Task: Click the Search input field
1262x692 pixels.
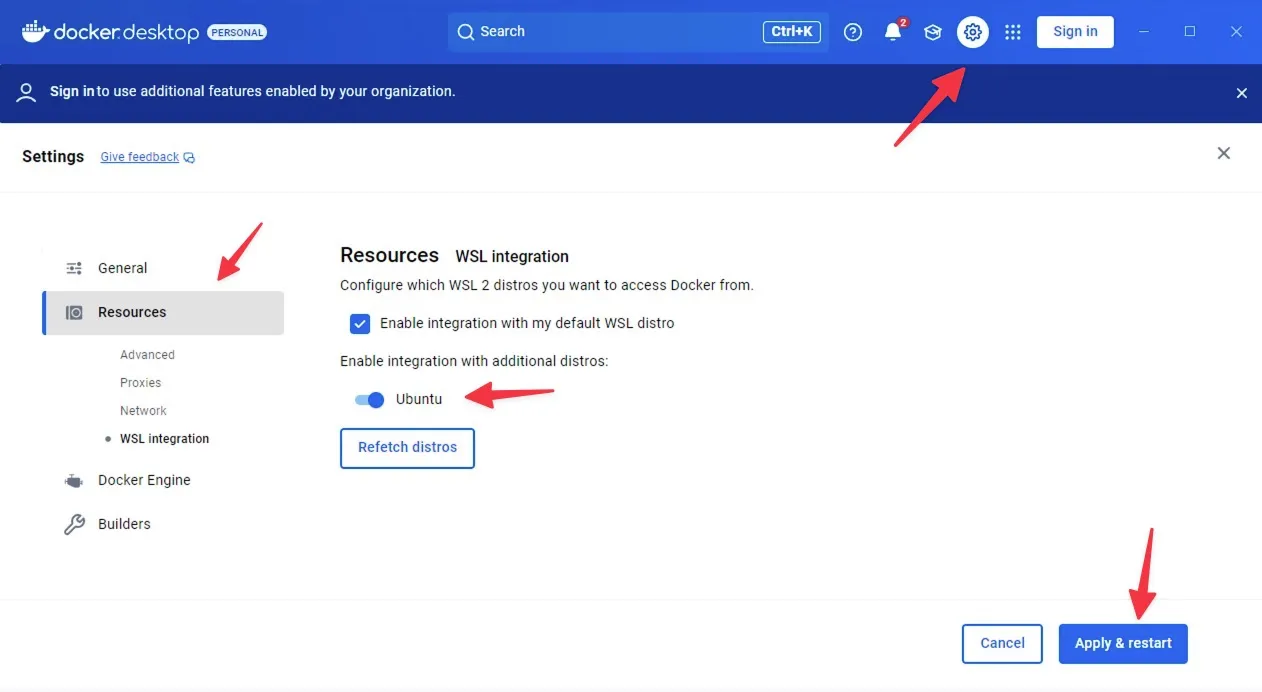Action: pyautogui.click(x=638, y=32)
